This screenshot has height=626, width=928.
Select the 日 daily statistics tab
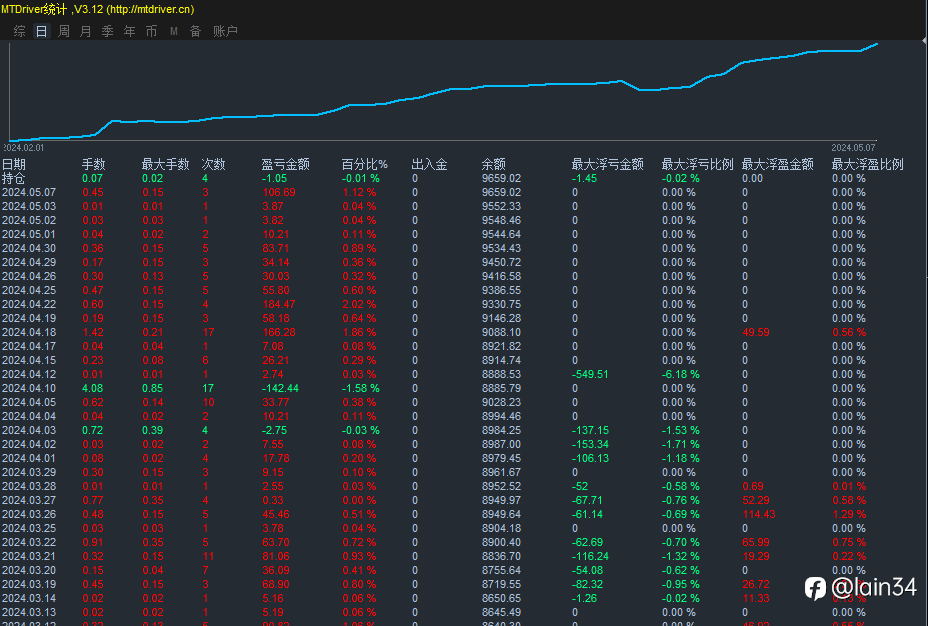tap(41, 31)
